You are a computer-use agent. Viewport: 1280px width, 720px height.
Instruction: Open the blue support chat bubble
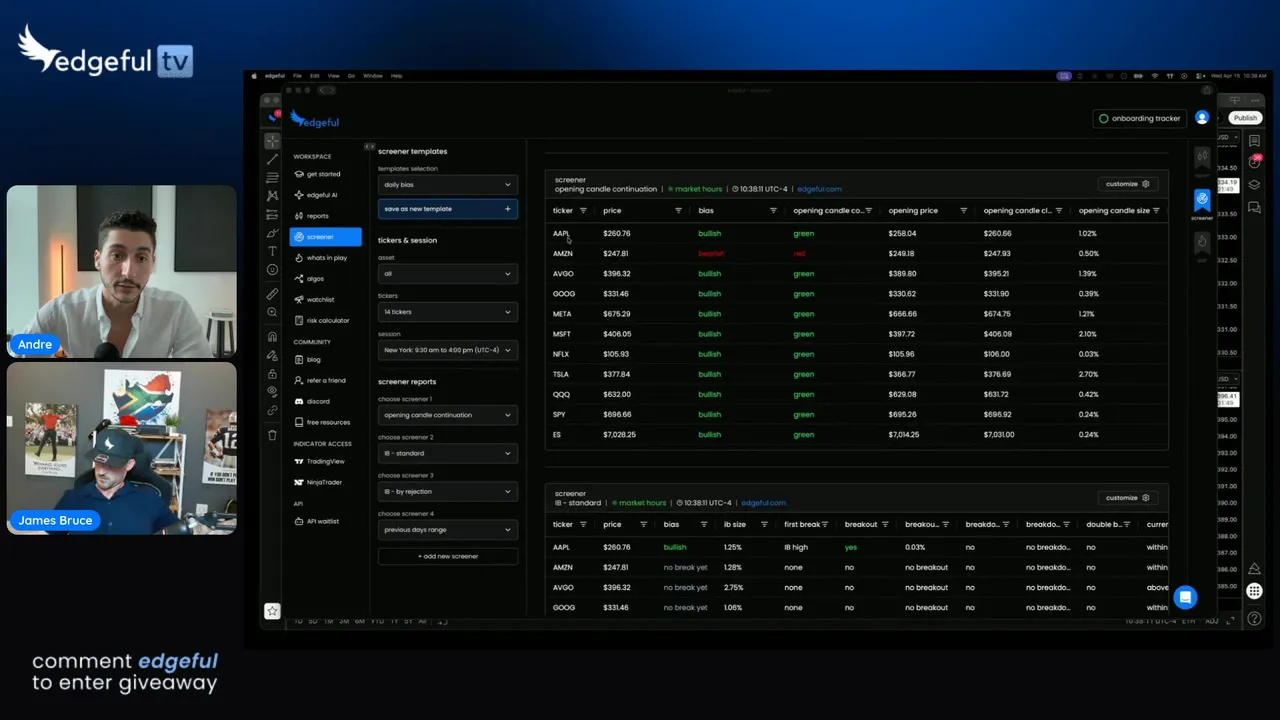pyautogui.click(x=1185, y=597)
